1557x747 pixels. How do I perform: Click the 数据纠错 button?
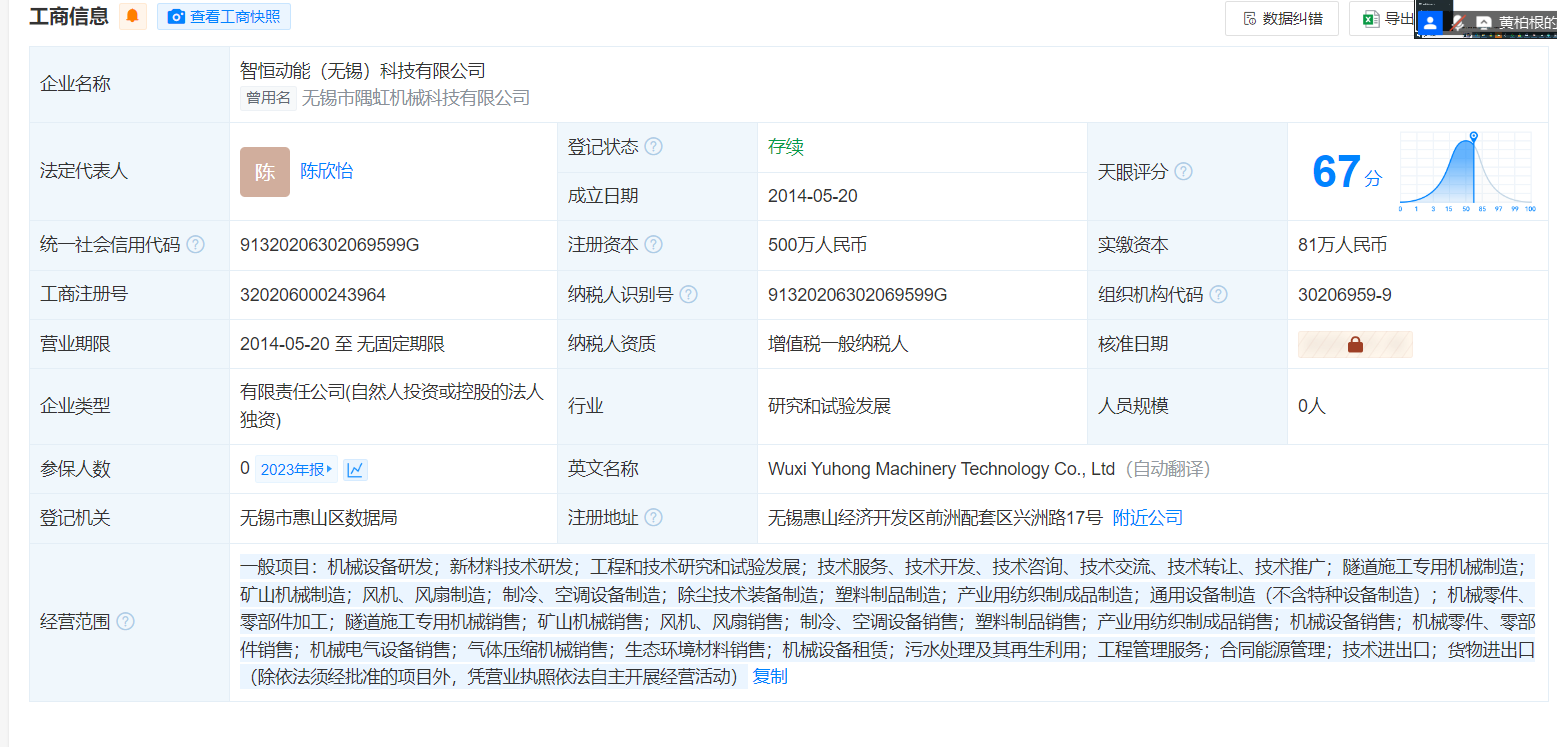(x=1281, y=18)
